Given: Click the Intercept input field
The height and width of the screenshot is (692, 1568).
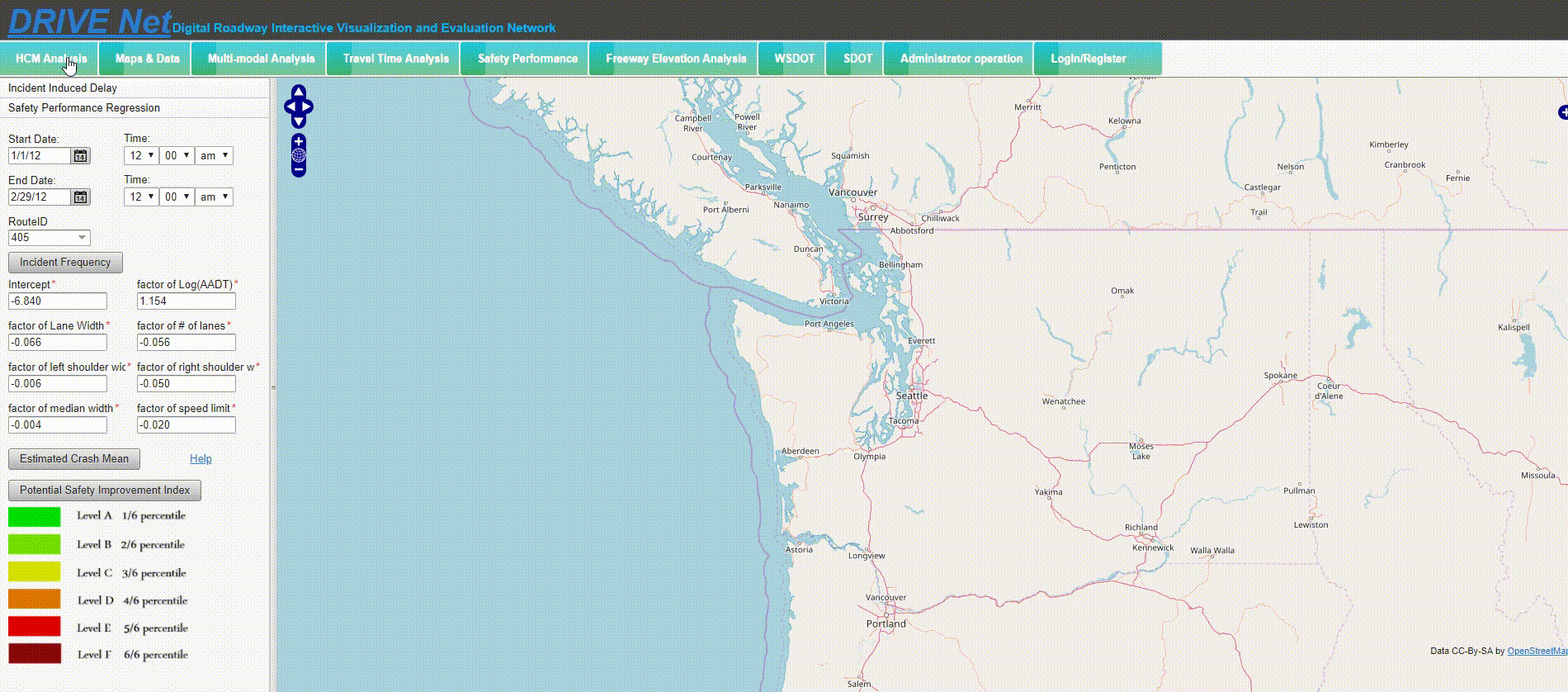Looking at the screenshot, I should click(x=58, y=301).
